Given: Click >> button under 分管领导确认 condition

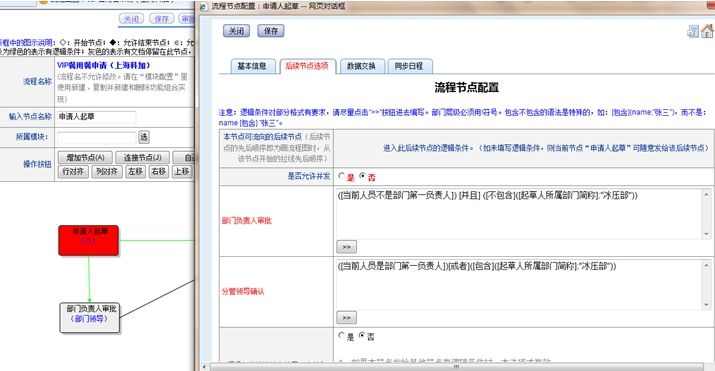Looking at the screenshot, I should (347, 317).
